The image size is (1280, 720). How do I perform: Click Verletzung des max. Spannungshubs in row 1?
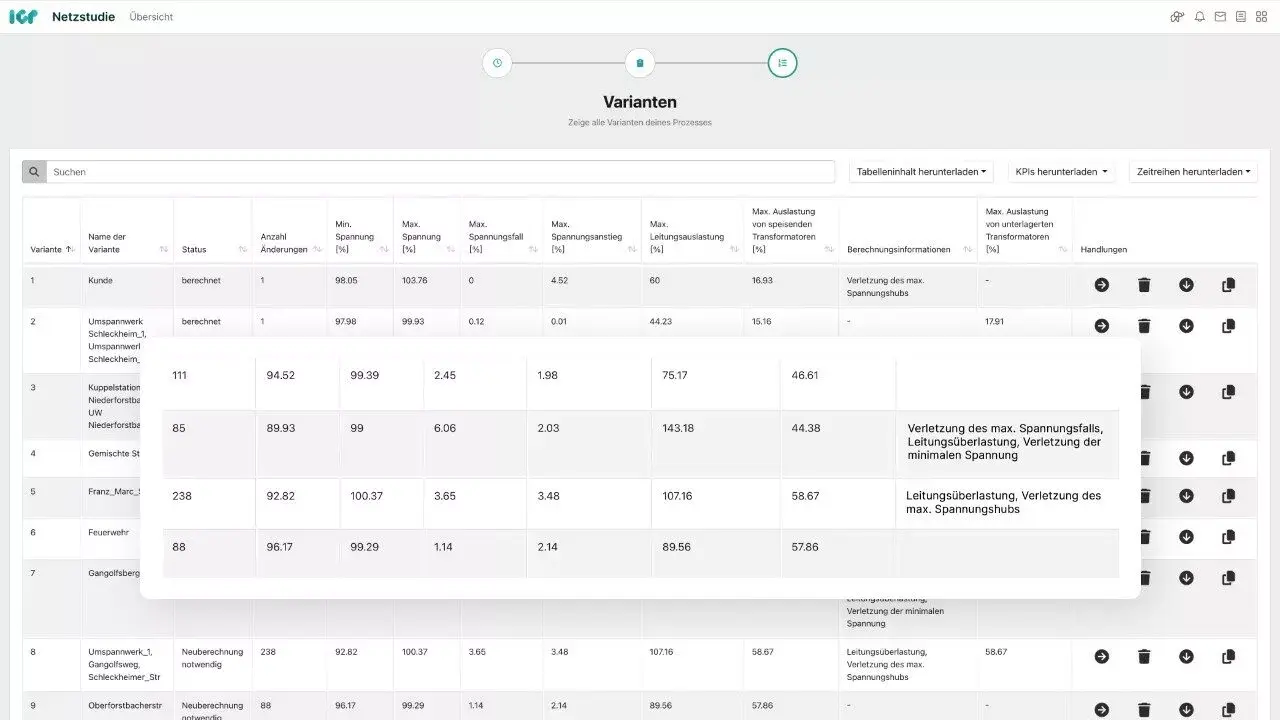tap(885, 286)
